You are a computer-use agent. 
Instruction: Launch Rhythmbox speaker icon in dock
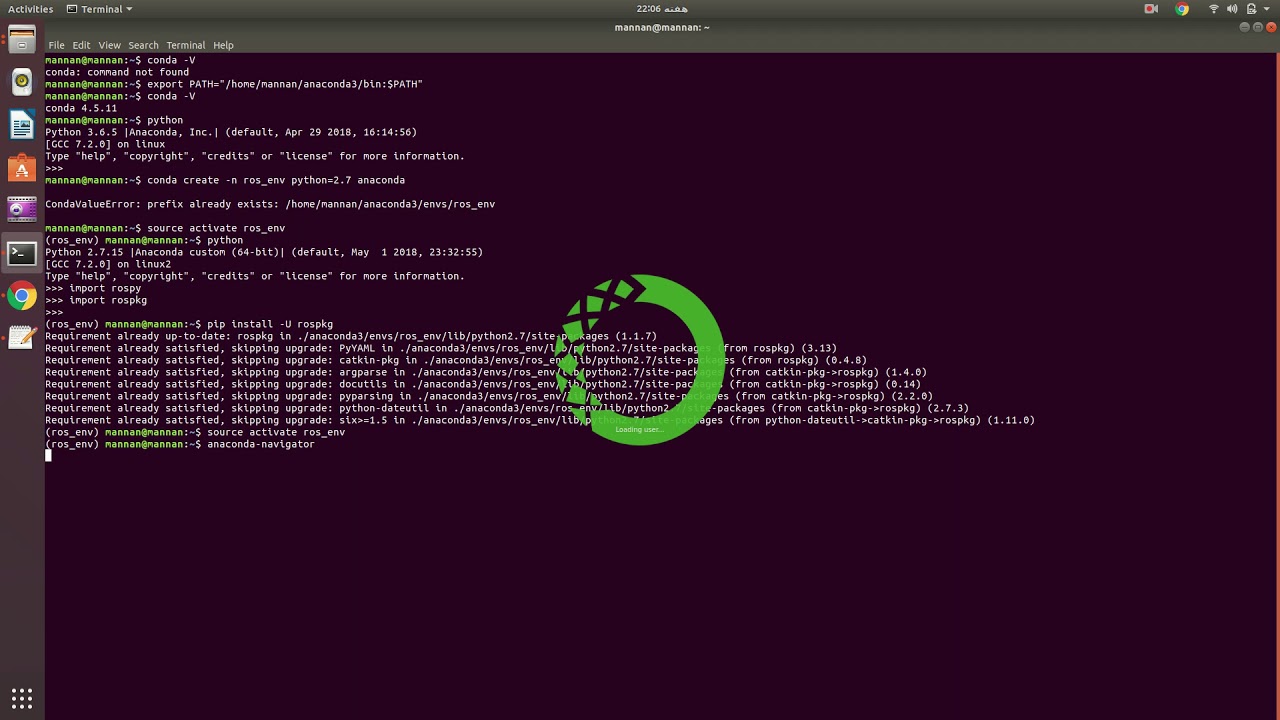[22, 82]
